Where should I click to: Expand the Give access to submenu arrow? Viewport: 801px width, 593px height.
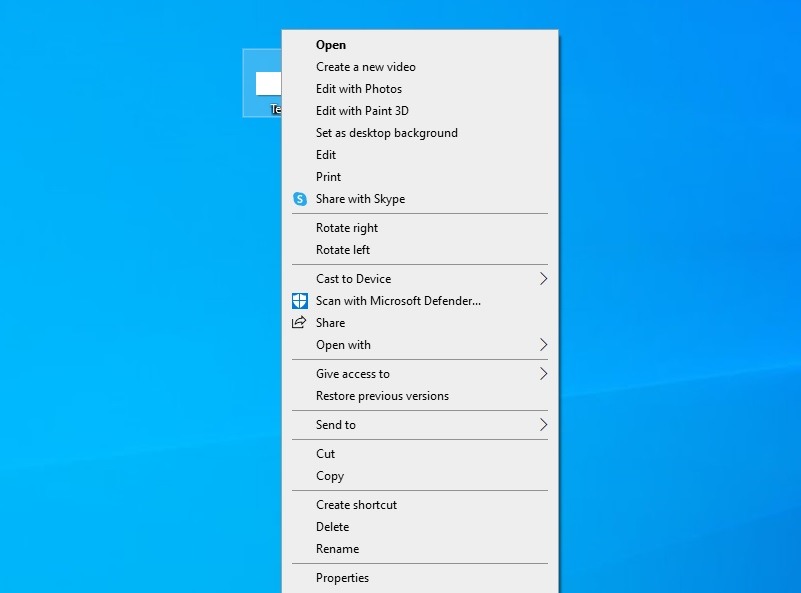[x=543, y=374]
